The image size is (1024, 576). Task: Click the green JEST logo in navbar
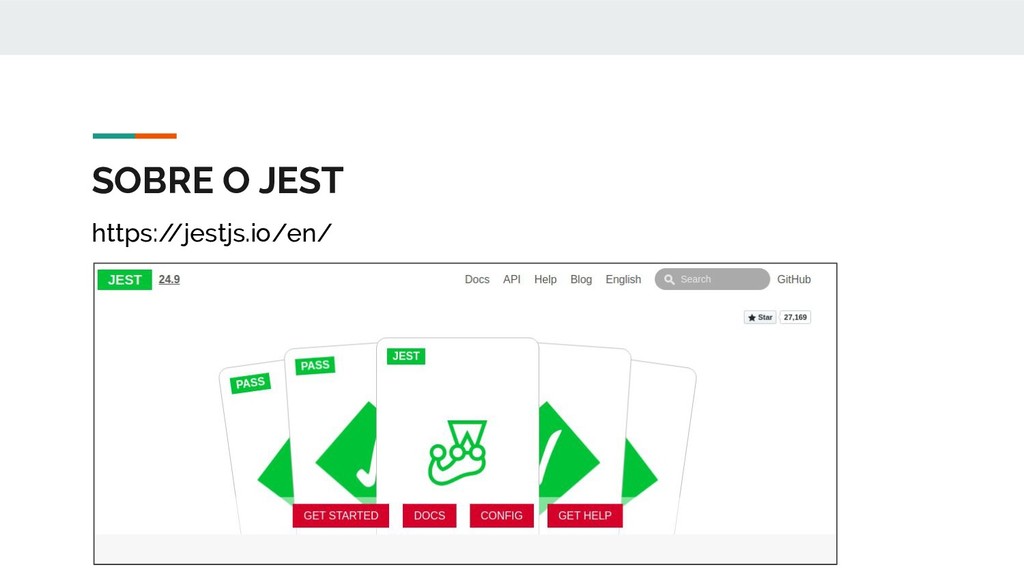(x=125, y=280)
